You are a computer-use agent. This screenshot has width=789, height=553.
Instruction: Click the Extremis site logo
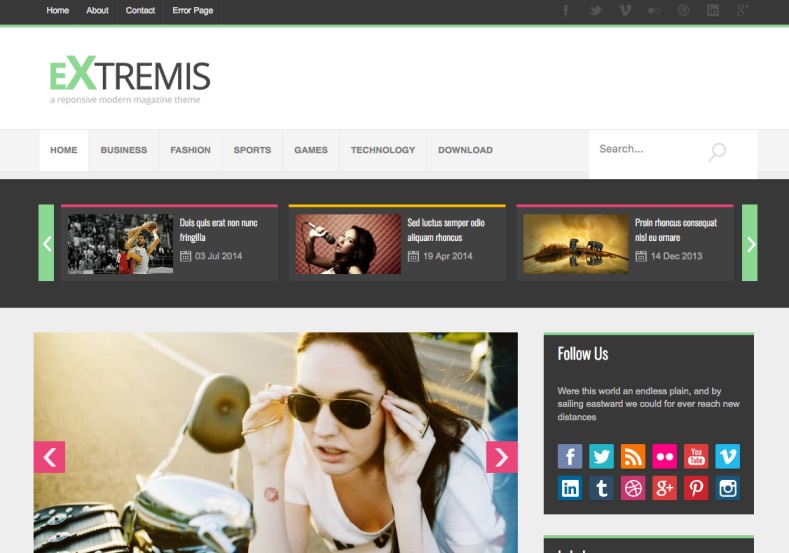[x=130, y=80]
